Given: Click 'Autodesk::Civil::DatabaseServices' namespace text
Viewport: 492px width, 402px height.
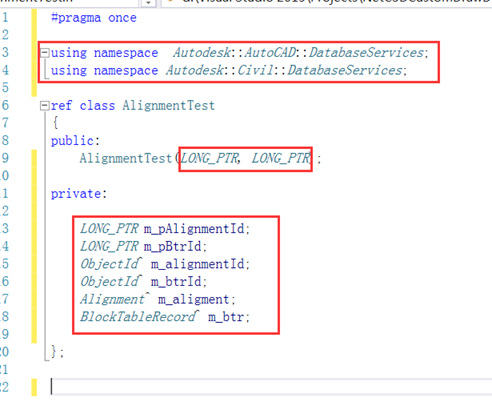Looking at the screenshot, I should pyautogui.click(x=284, y=70).
